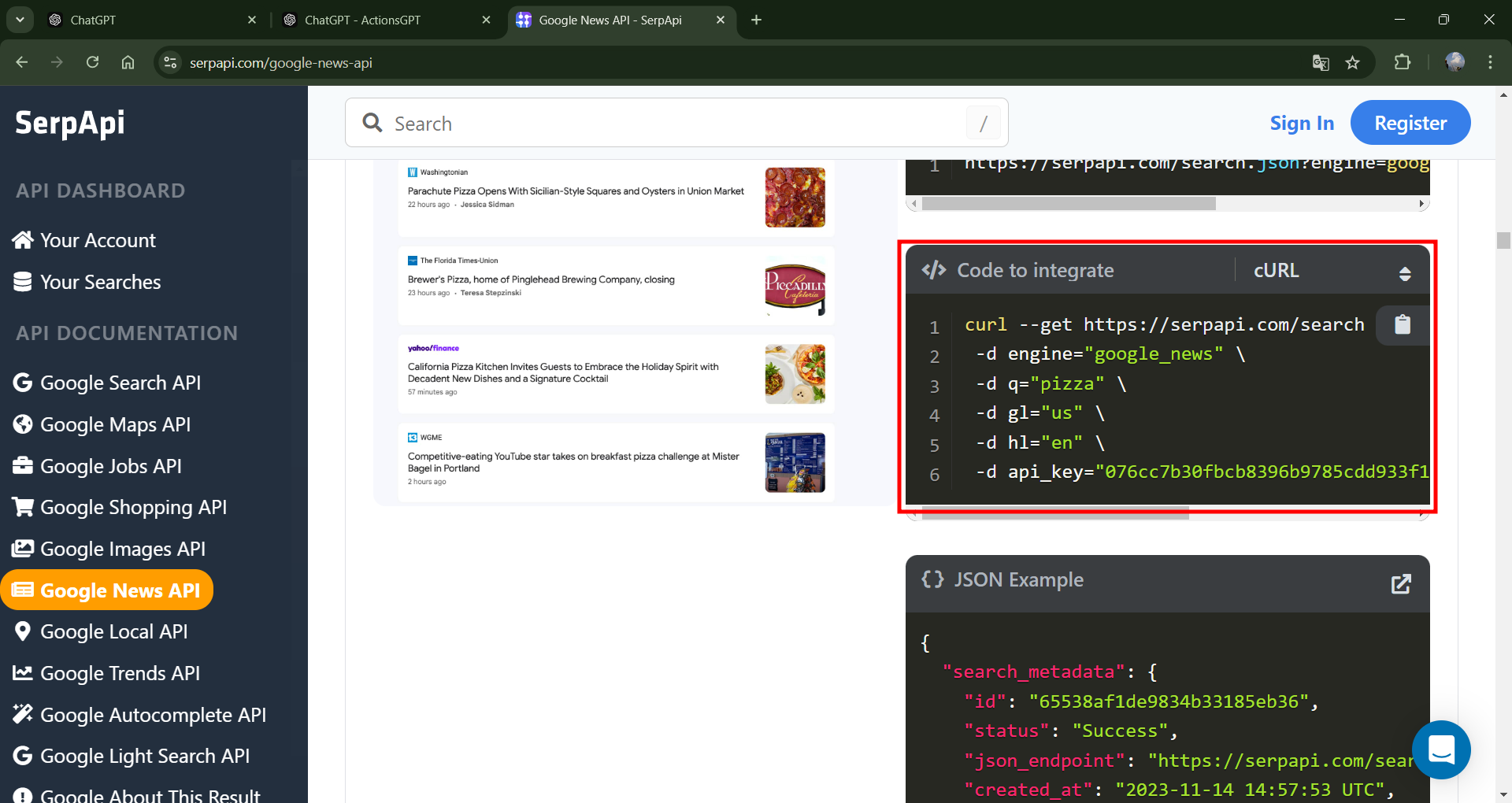Open Google Maps API documentation
Viewport: 1512px width, 803px height.
[116, 424]
